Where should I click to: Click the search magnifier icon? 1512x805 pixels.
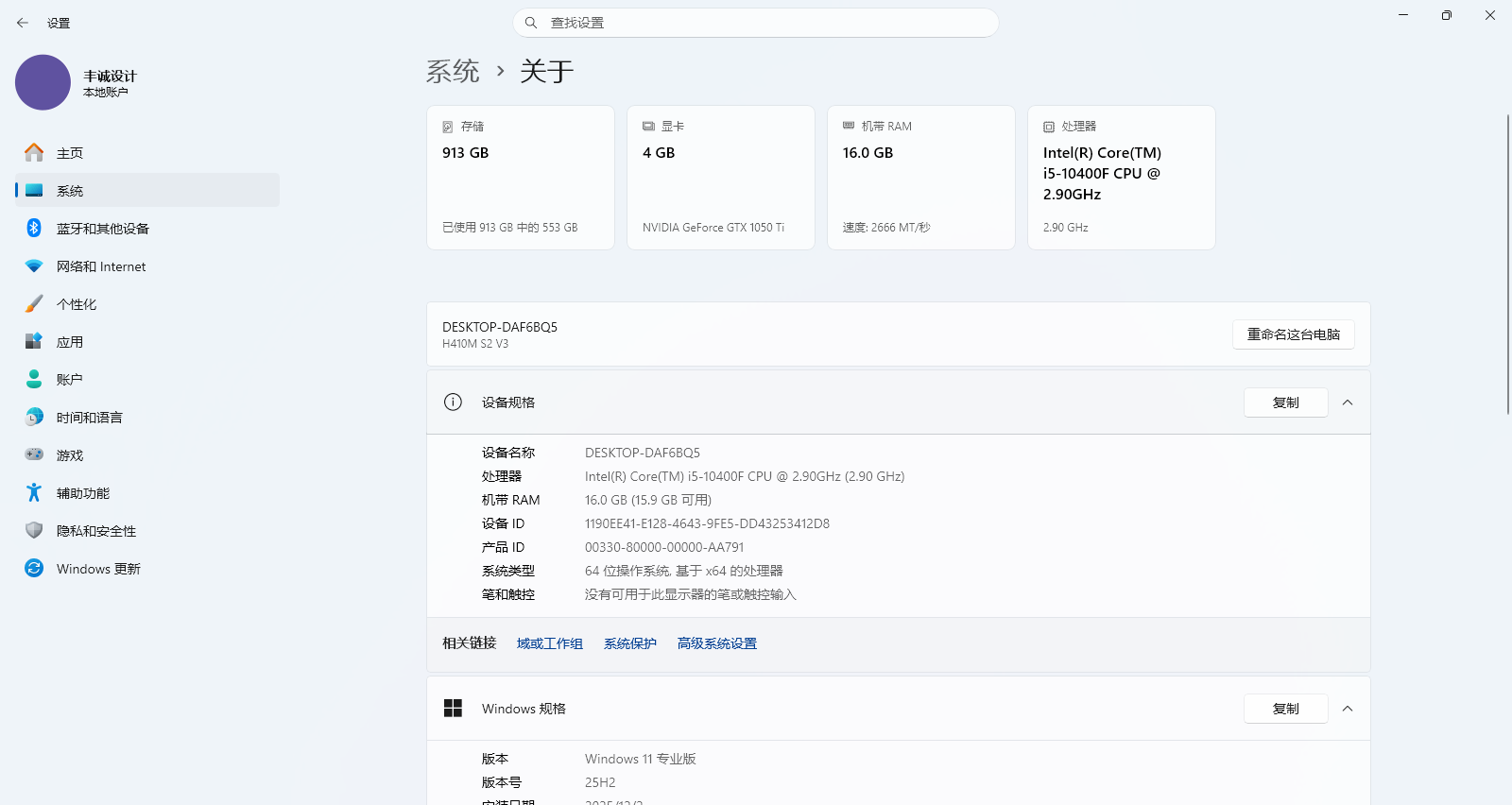tap(531, 23)
